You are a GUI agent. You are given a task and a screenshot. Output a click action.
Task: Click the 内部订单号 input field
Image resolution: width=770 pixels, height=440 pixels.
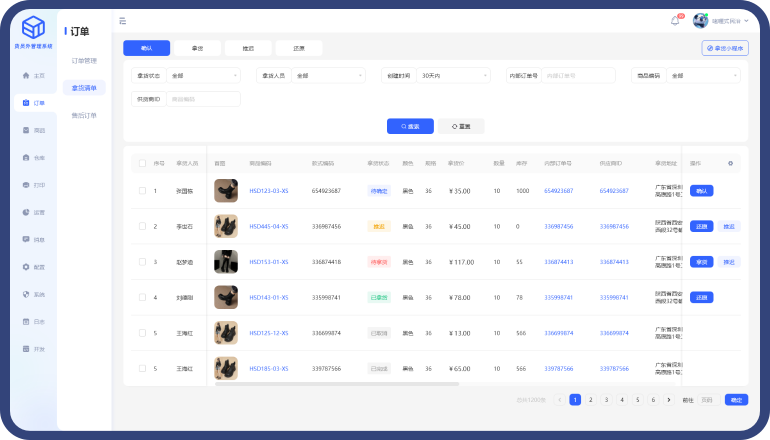(x=578, y=75)
